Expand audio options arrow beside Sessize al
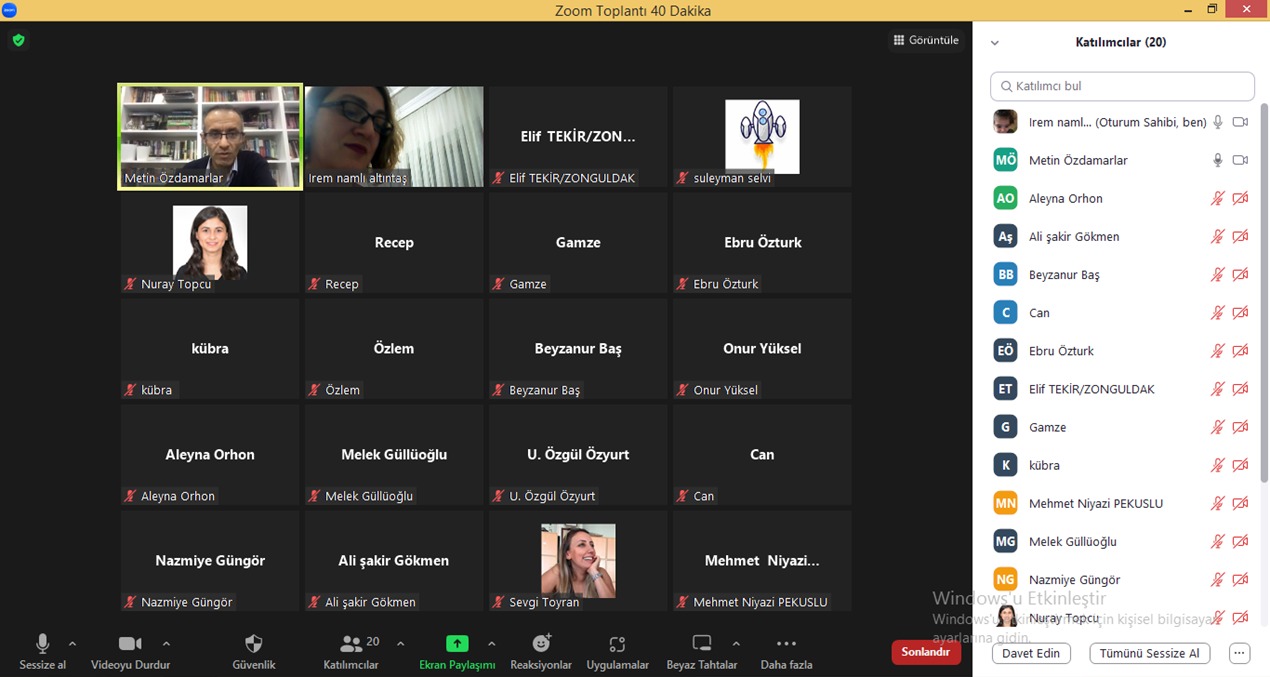The height and width of the screenshot is (677, 1270). [x=72, y=643]
